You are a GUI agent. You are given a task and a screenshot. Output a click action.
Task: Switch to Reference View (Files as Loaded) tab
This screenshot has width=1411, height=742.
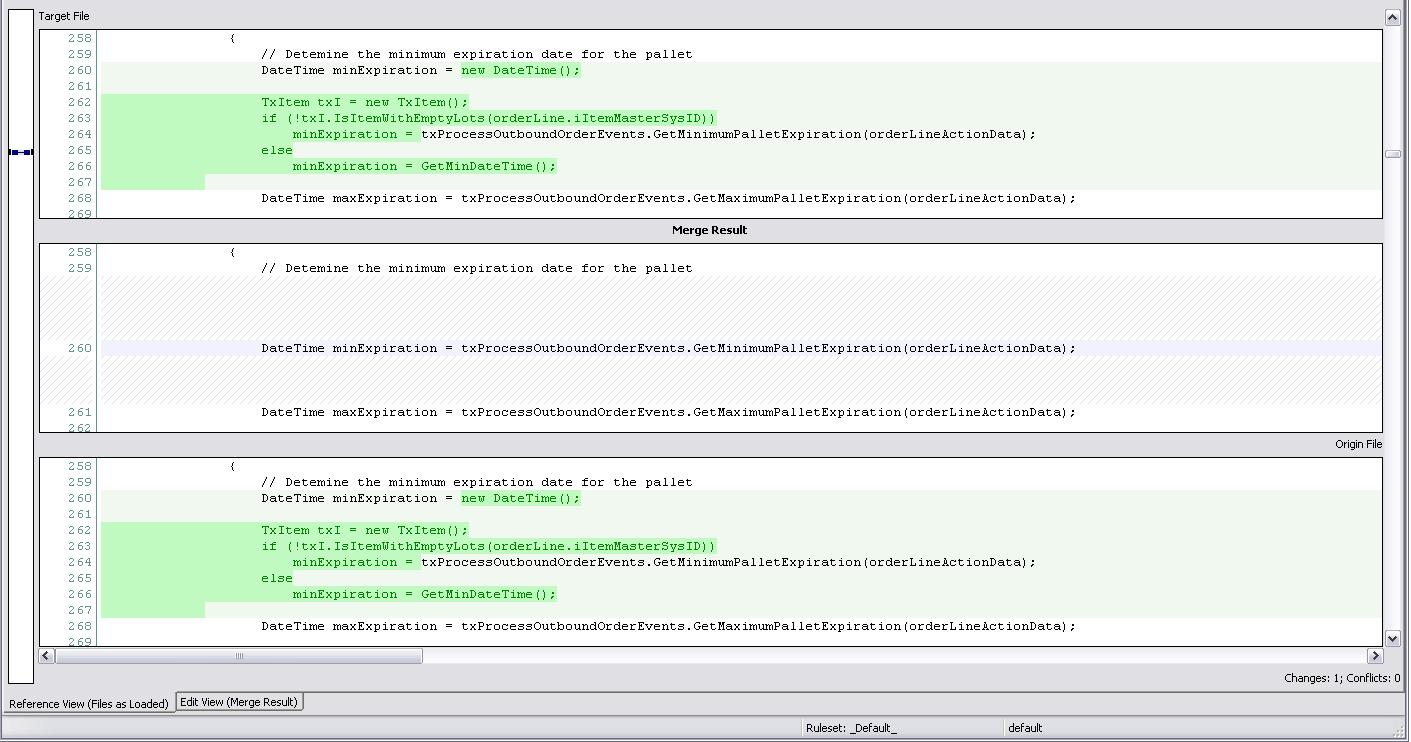(88, 703)
